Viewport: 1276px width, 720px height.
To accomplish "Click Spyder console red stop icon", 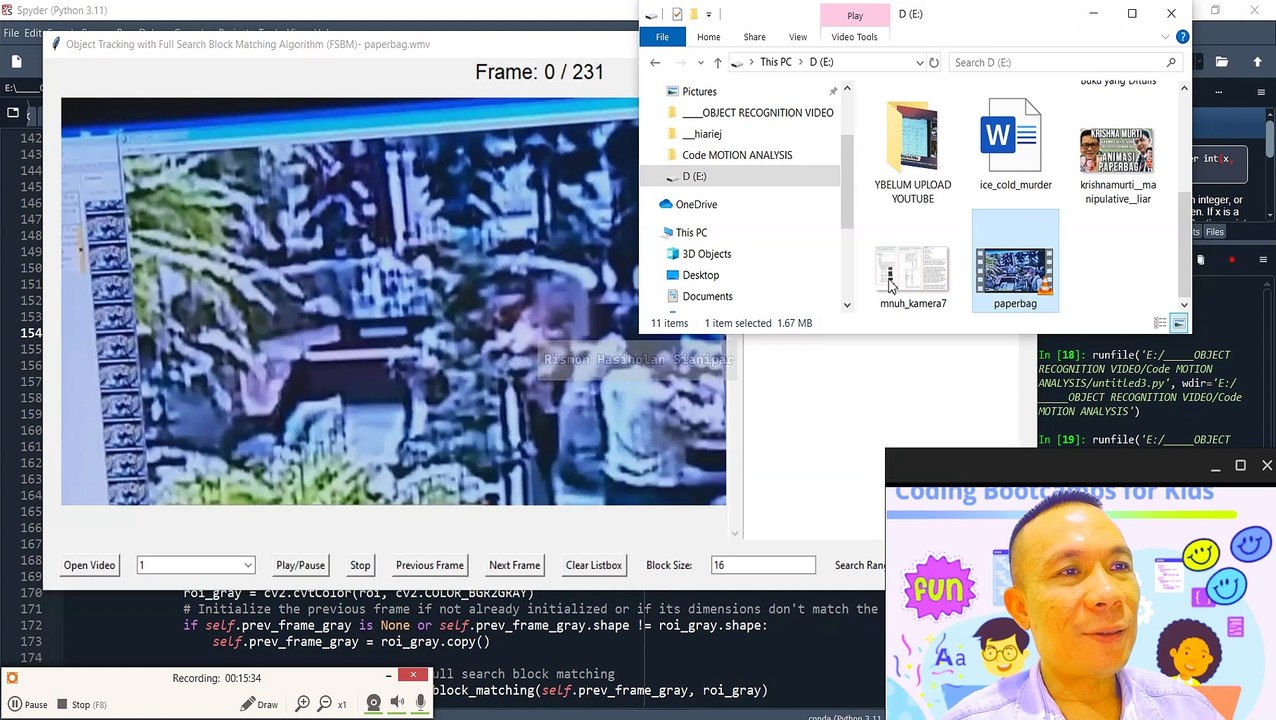I will click(x=1231, y=260).
